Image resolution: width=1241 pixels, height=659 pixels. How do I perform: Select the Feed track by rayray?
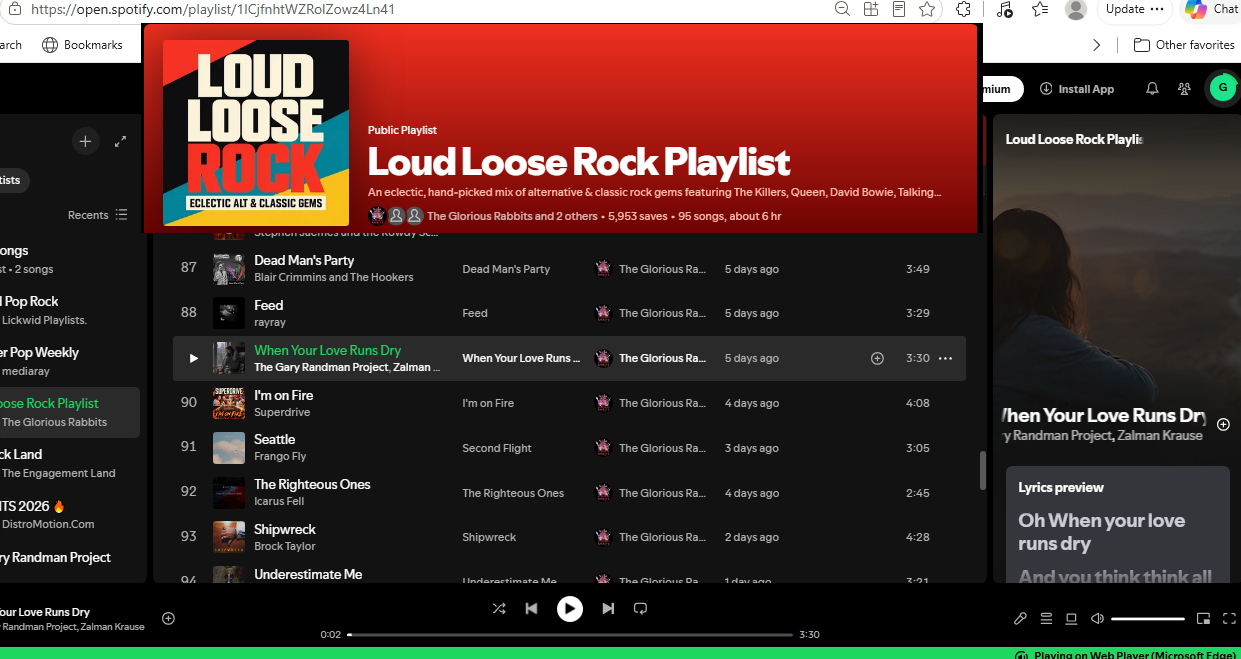pos(269,305)
